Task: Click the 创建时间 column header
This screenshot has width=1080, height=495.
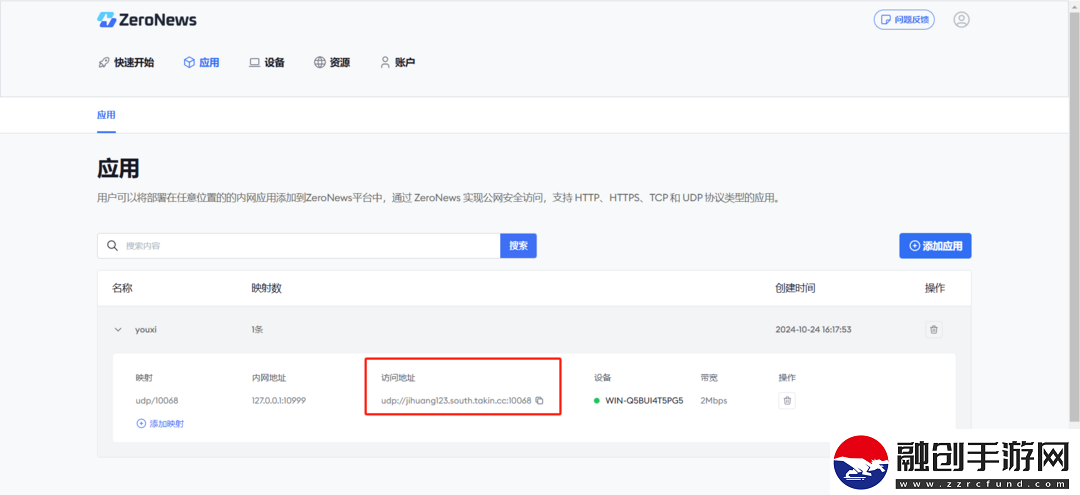Action: coord(796,288)
